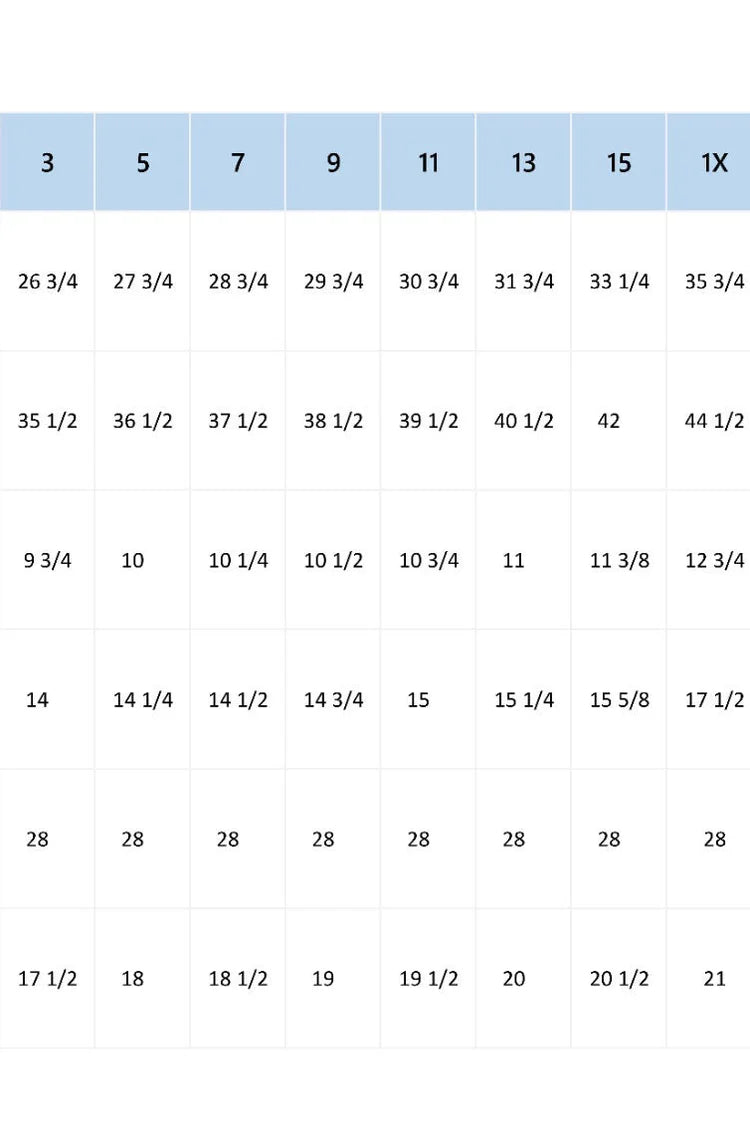The image size is (750, 1125).
Task: Select the size 13 column header
Action: pos(523,162)
